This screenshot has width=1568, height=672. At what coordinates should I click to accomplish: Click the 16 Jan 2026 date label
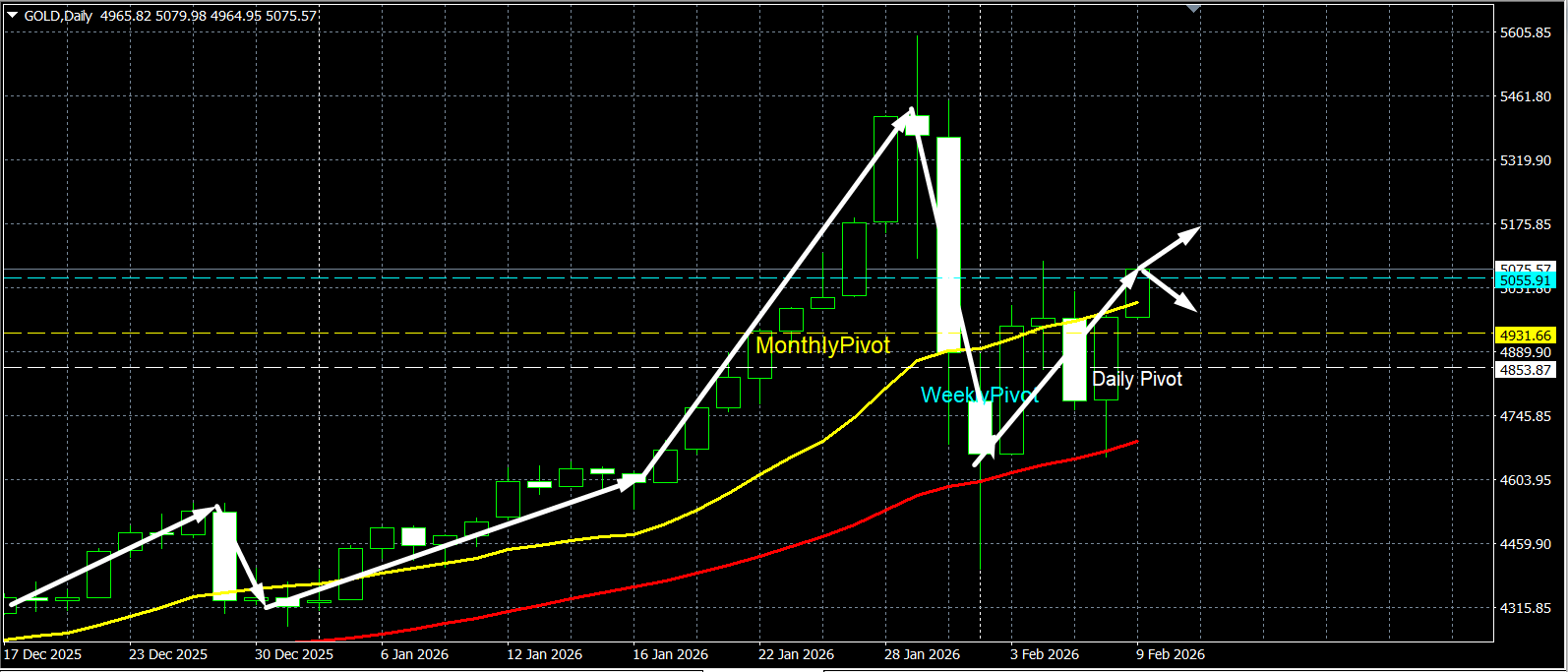click(670, 654)
